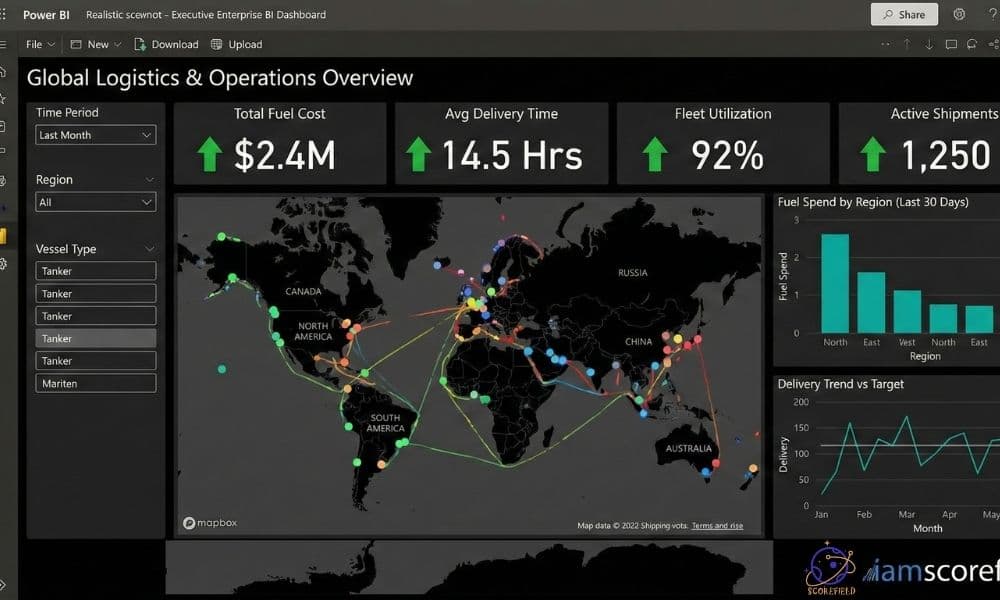Open the comments icon below Share
Screen dimensions: 1000x600
[x=951, y=44]
